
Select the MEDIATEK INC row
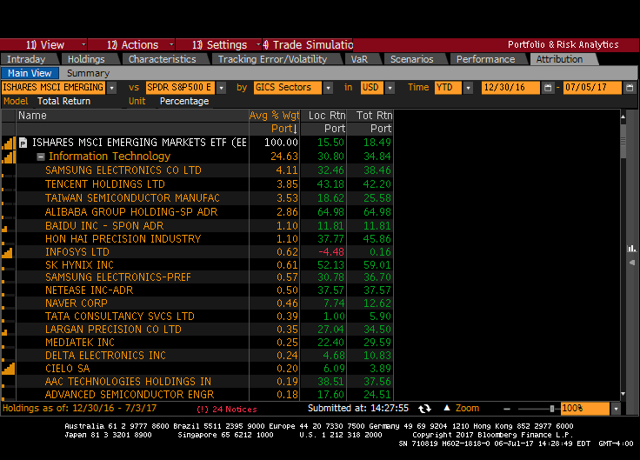[197, 342]
